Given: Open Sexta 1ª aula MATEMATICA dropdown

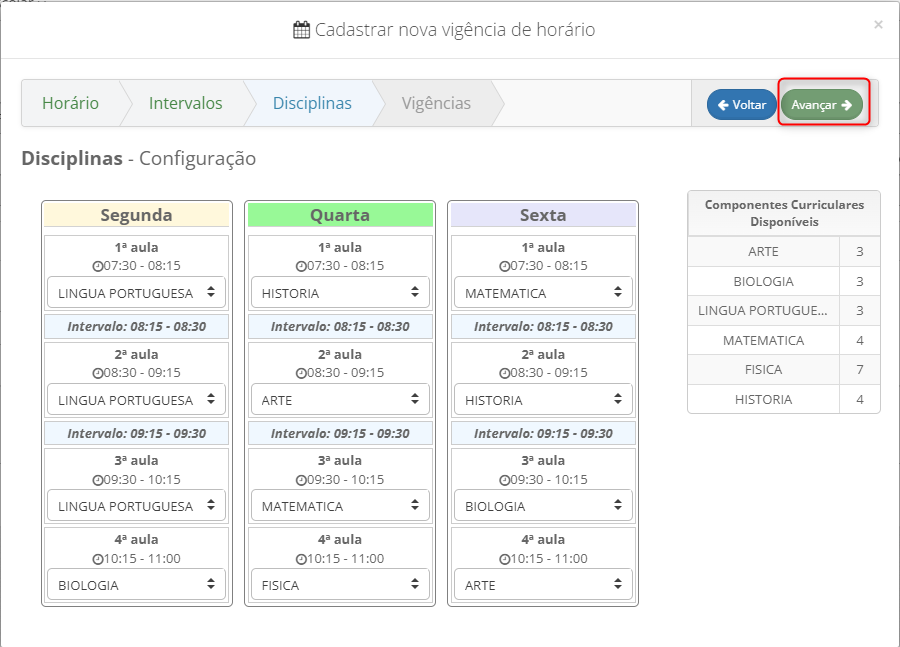Looking at the screenshot, I should pos(543,293).
